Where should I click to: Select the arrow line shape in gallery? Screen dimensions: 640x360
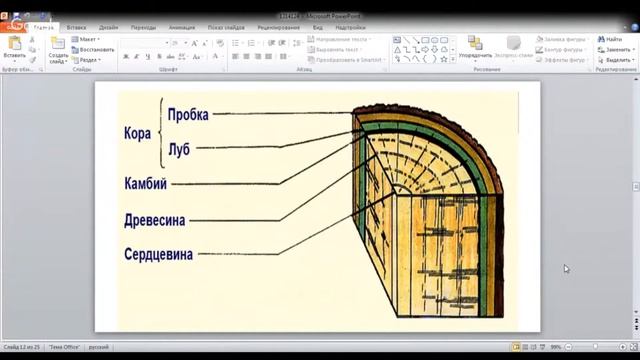pos(416,40)
